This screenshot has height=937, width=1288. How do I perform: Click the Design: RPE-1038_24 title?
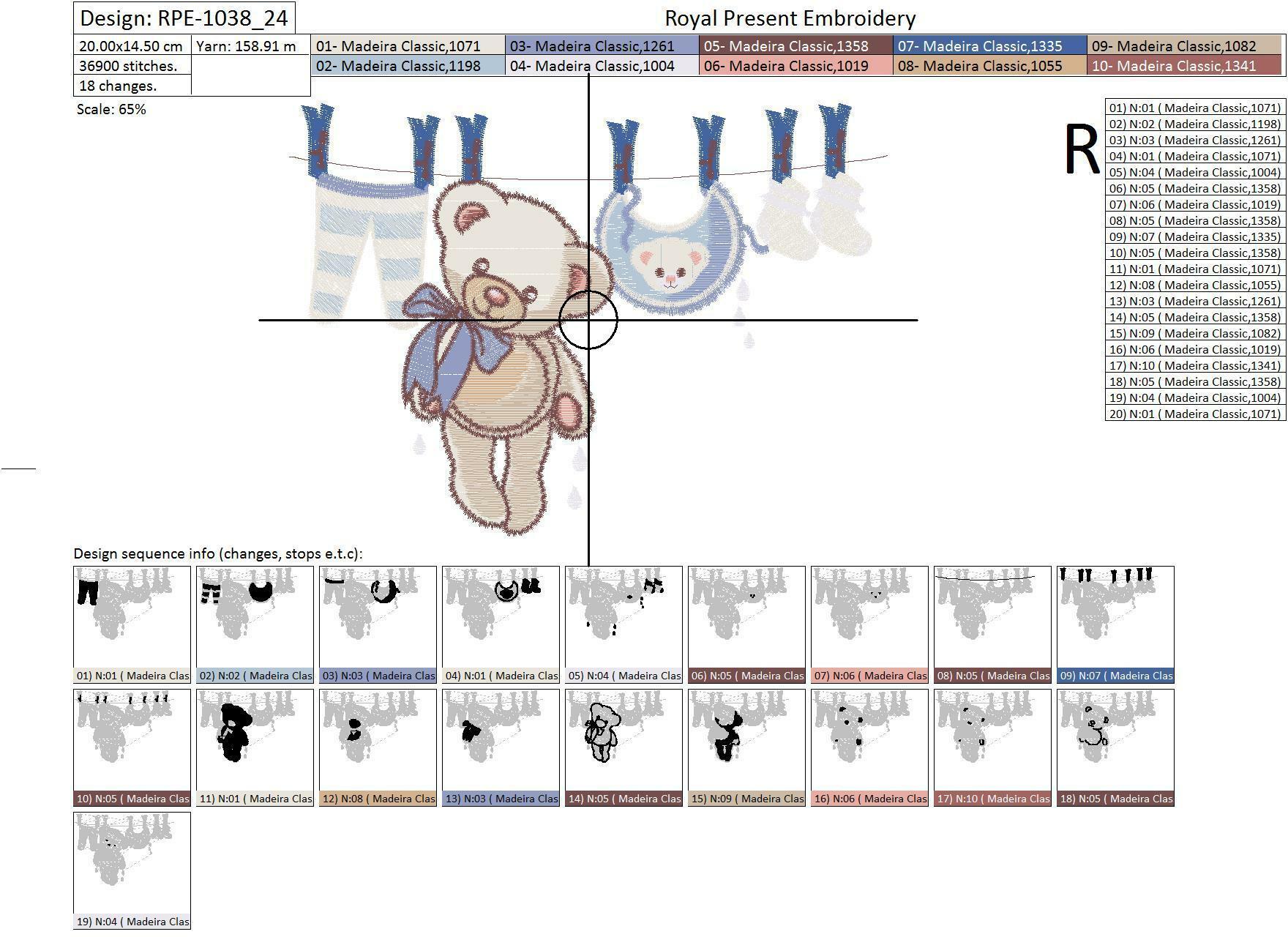pos(184,18)
